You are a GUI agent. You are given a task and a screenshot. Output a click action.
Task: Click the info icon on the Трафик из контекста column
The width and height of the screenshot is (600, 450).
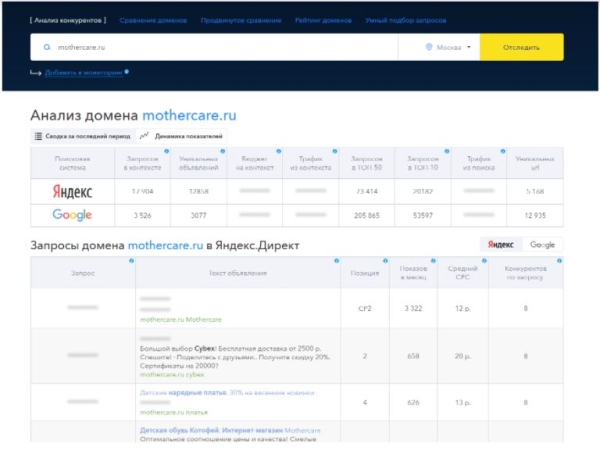[335, 151]
